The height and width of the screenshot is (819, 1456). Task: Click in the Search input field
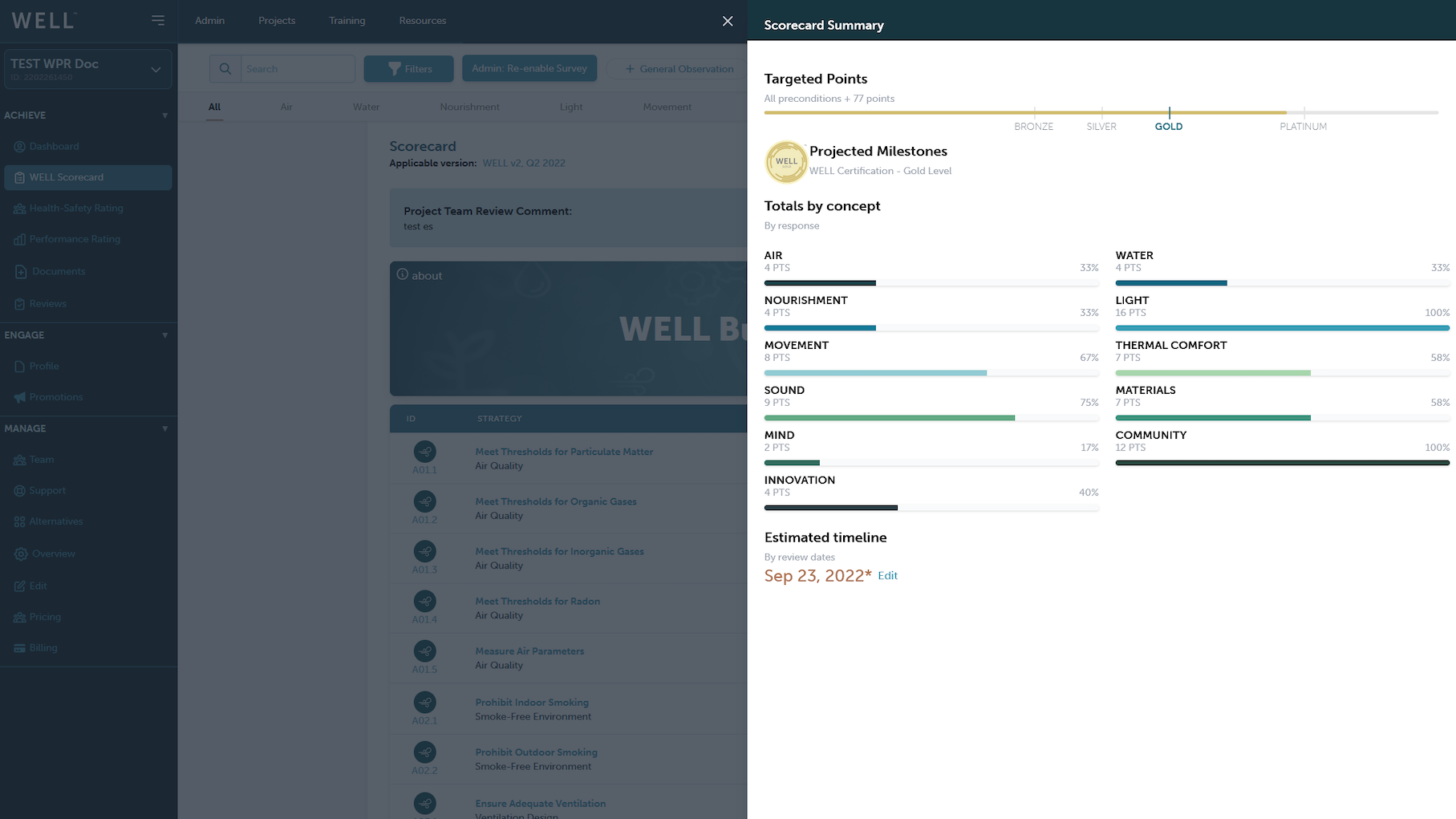pyautogui.click(x=298, y=69)
